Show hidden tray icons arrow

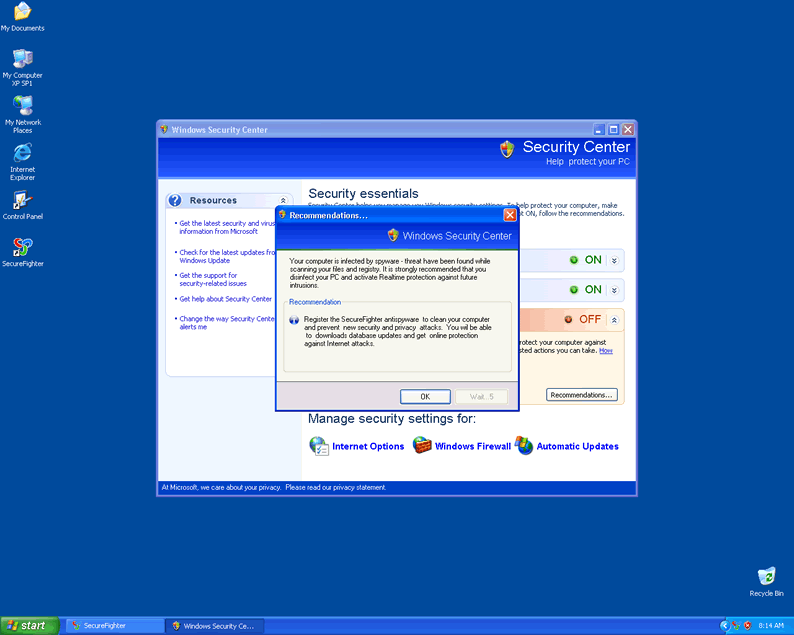click(725, 625)
